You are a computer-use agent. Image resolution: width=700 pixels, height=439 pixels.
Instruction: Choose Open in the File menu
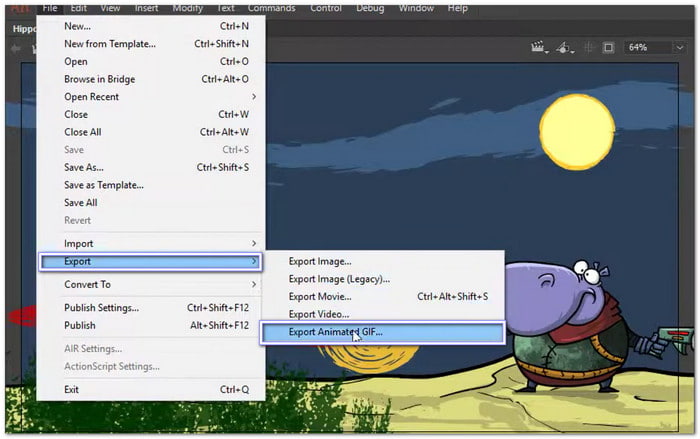pos(151,62)
